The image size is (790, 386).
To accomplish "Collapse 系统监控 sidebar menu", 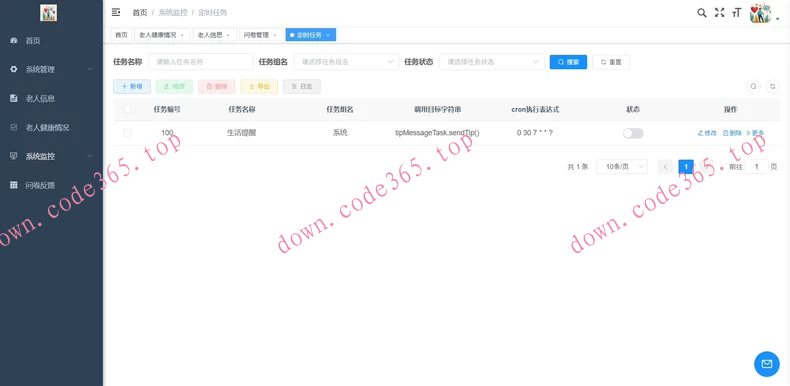I will pyautogui.click(x=51, y=156).
